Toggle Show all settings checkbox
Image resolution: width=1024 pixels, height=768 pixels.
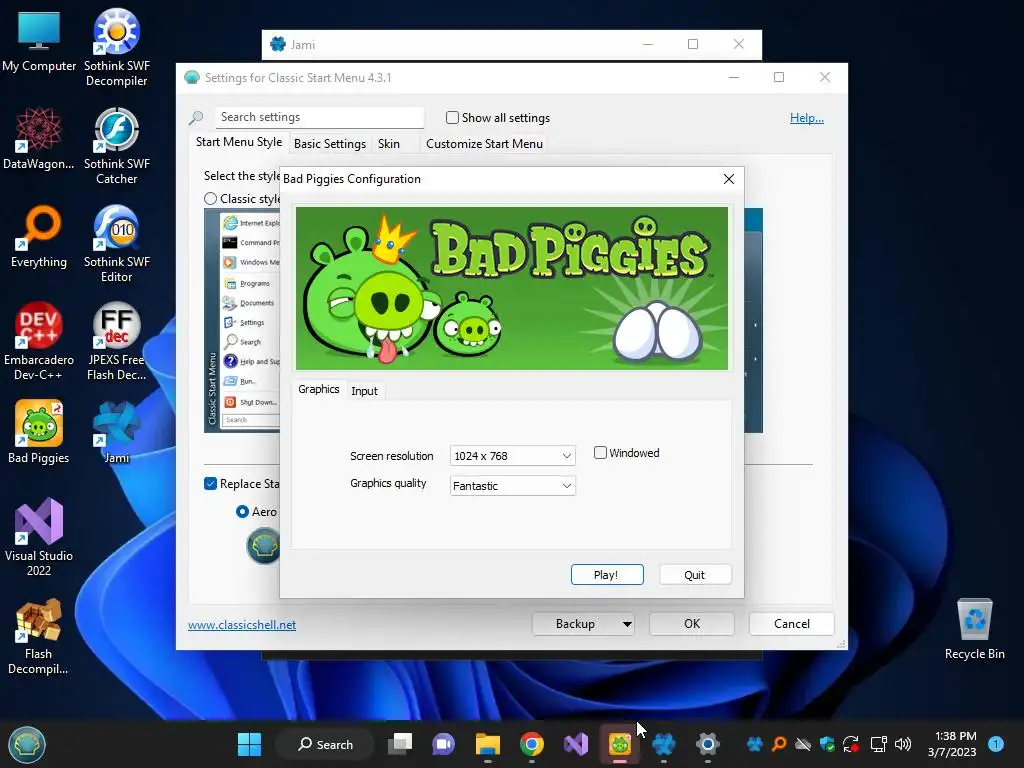pyautogui.click(x=452, y=118)
